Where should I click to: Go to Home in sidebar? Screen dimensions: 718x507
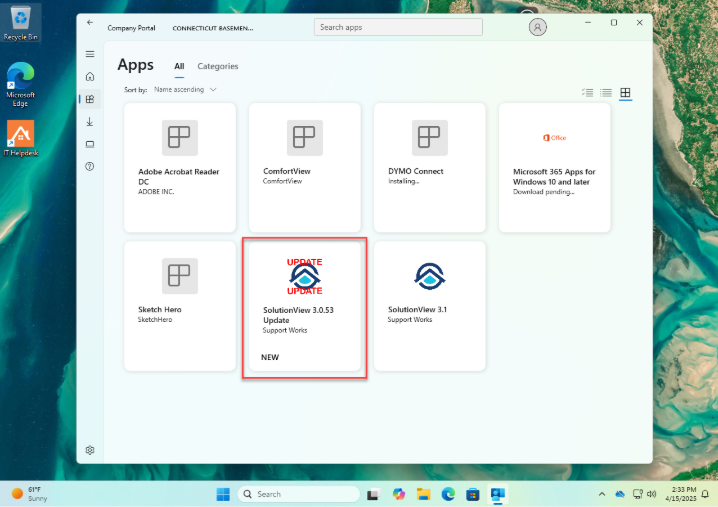[90, 76]
